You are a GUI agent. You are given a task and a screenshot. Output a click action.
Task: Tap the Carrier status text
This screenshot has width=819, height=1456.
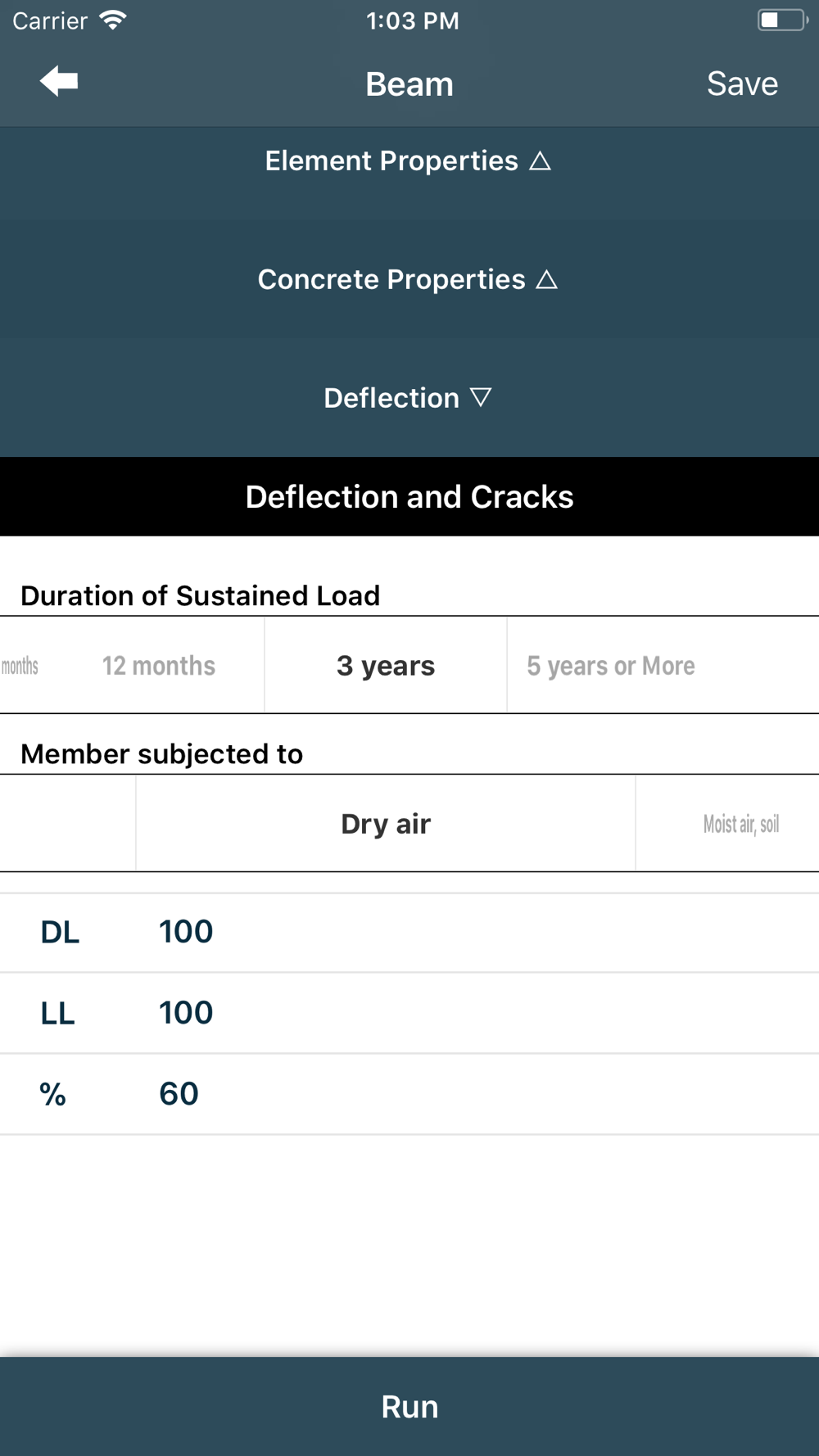pos(50,20)
